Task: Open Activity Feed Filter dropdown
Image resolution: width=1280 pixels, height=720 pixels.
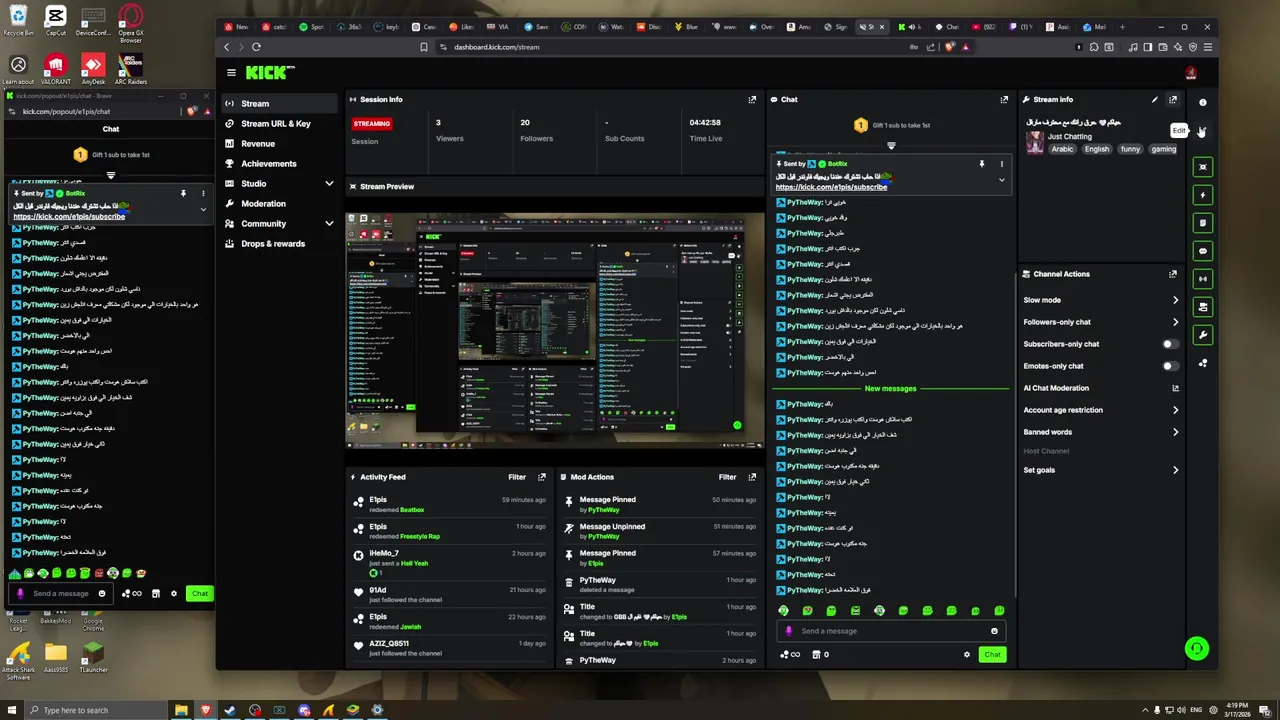Action: point(517,477)
